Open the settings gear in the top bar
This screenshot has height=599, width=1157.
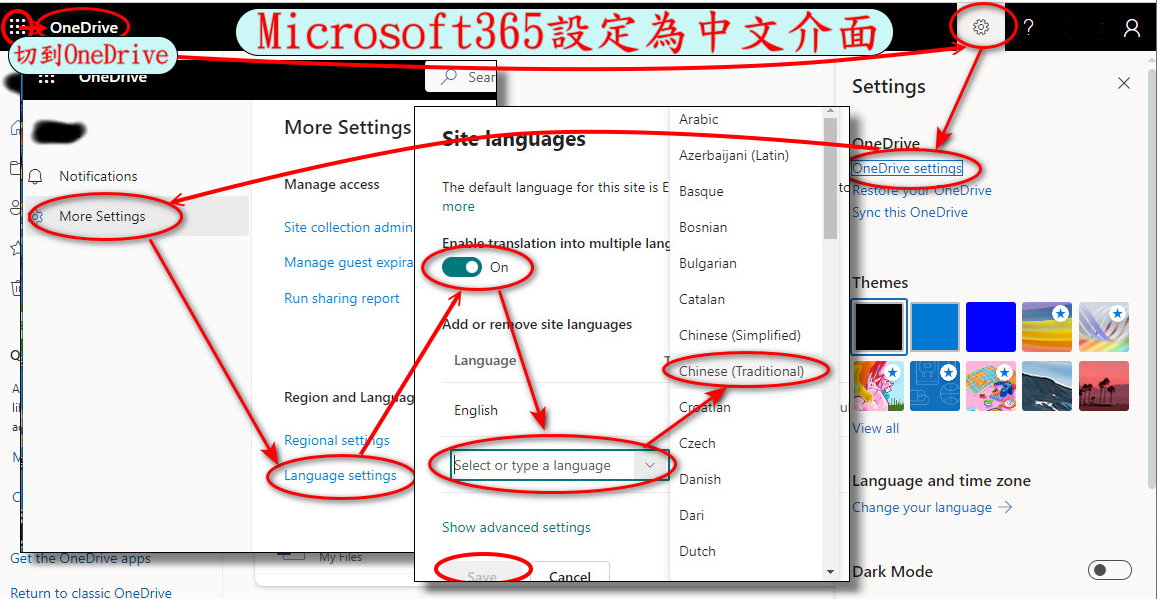pos(981,27)
